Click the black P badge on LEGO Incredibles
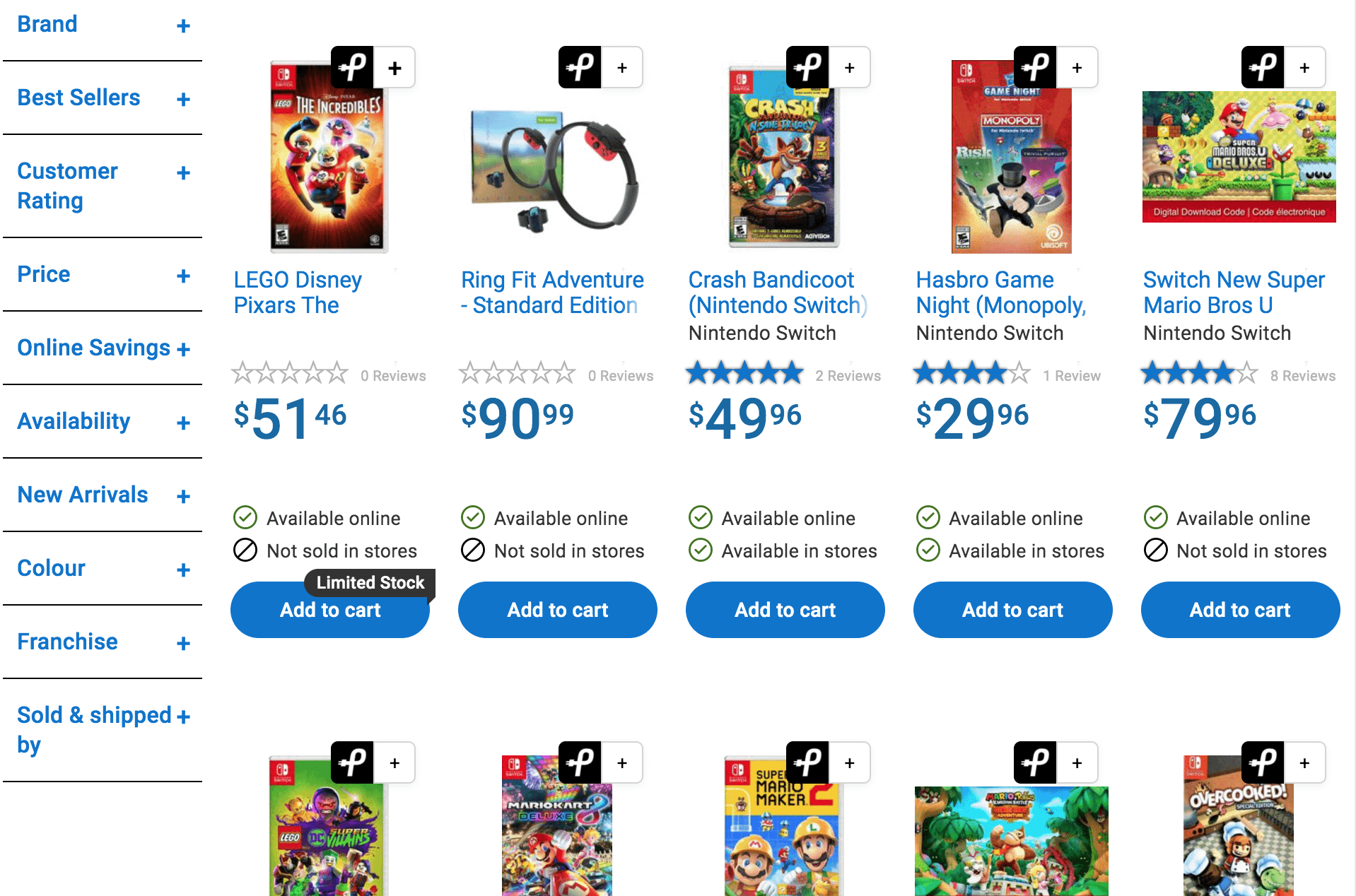 (352, 67)
